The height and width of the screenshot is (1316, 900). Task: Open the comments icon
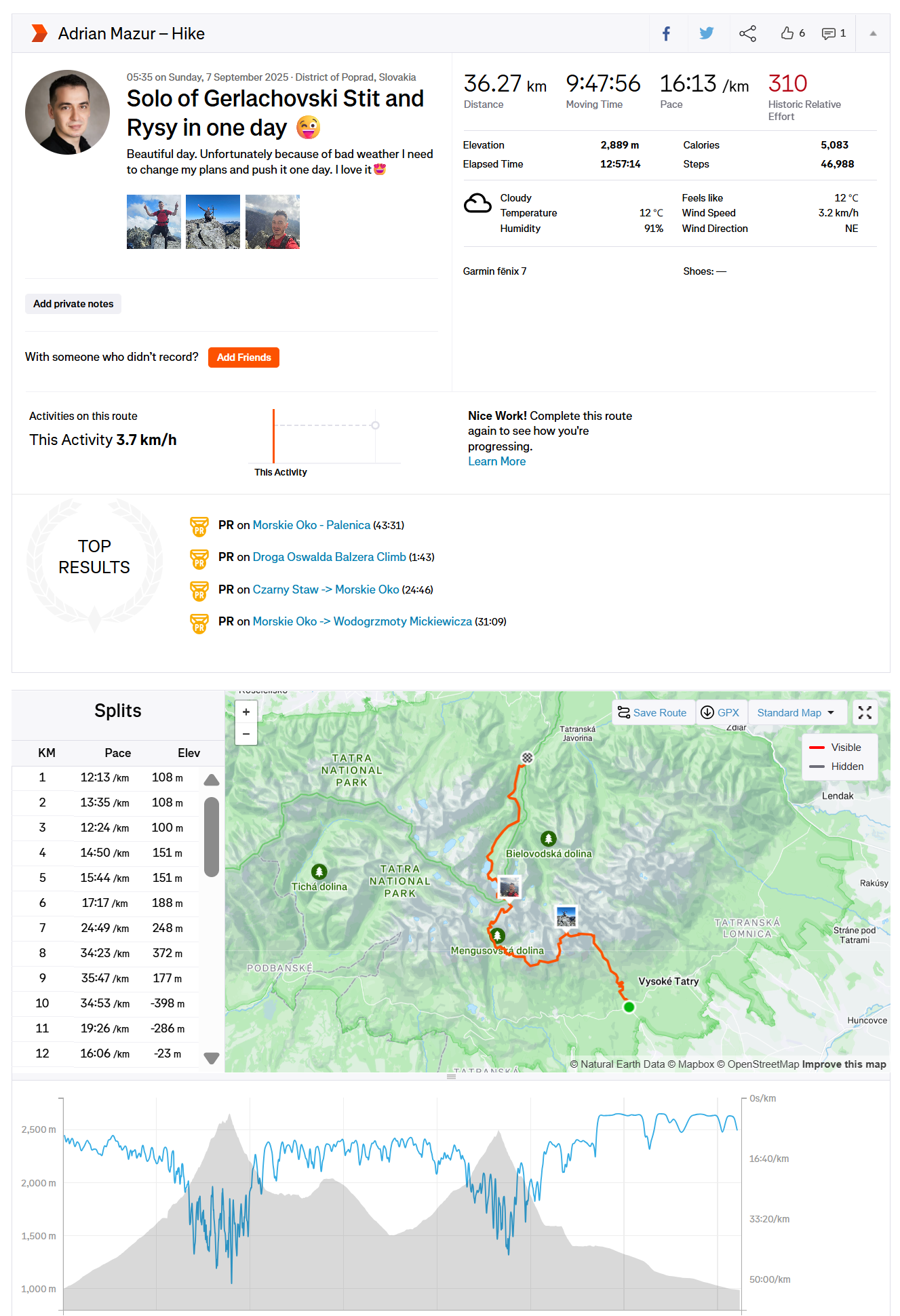pyautogui.click(x=828, y=34)
